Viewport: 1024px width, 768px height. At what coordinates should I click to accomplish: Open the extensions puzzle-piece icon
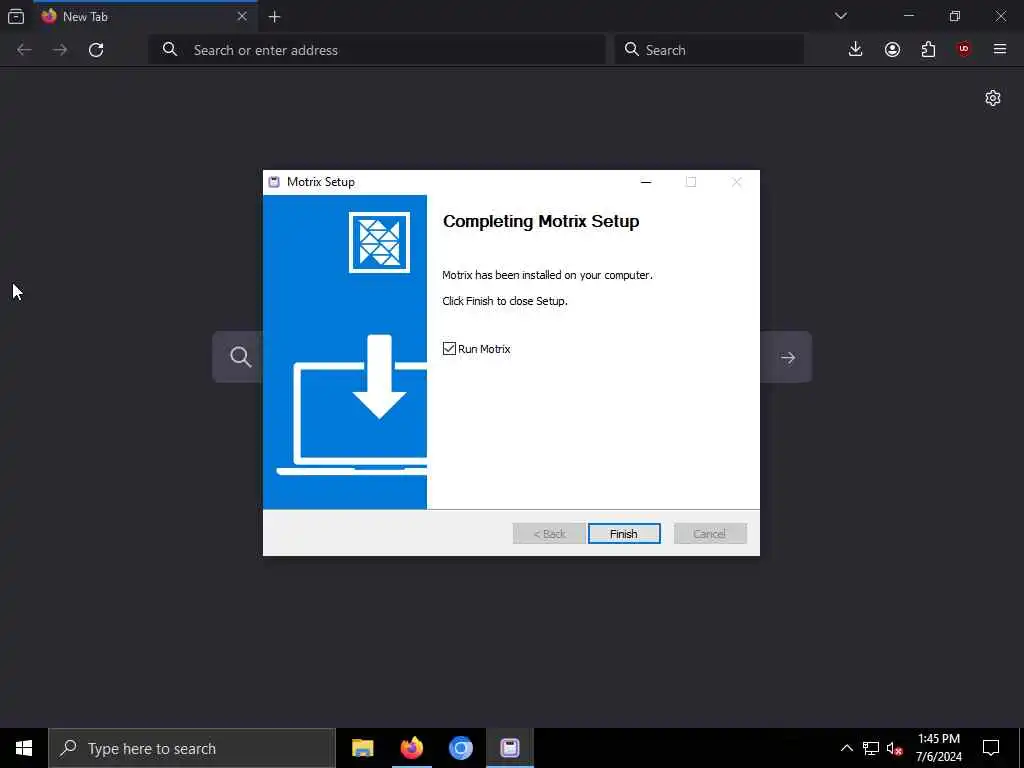coord(928,50)
